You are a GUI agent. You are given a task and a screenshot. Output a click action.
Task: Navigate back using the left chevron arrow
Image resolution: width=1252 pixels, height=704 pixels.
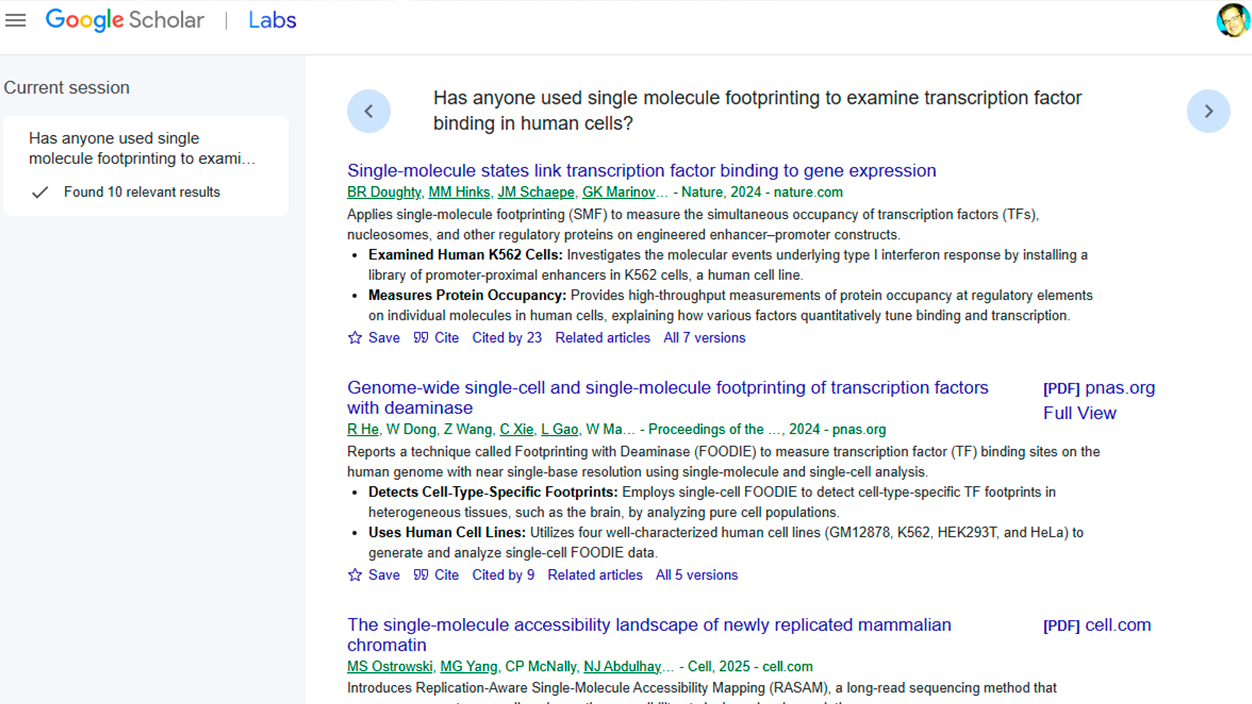pos(369,111)
